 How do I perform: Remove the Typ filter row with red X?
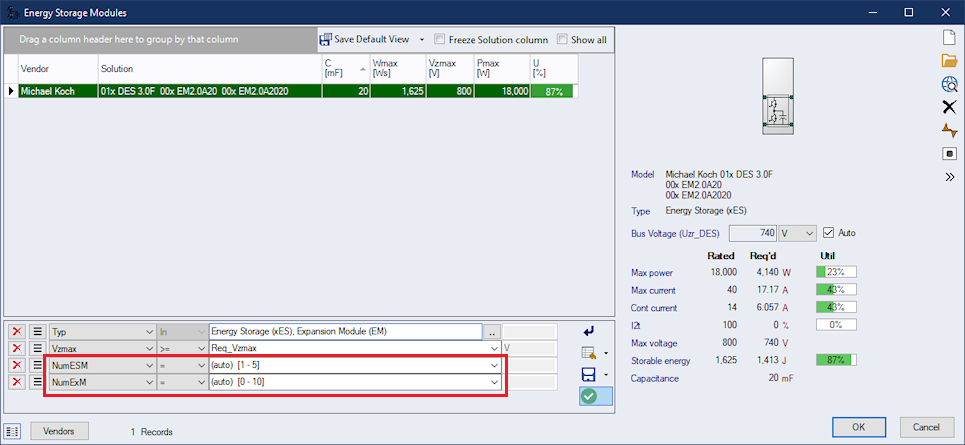click(16, 331)
